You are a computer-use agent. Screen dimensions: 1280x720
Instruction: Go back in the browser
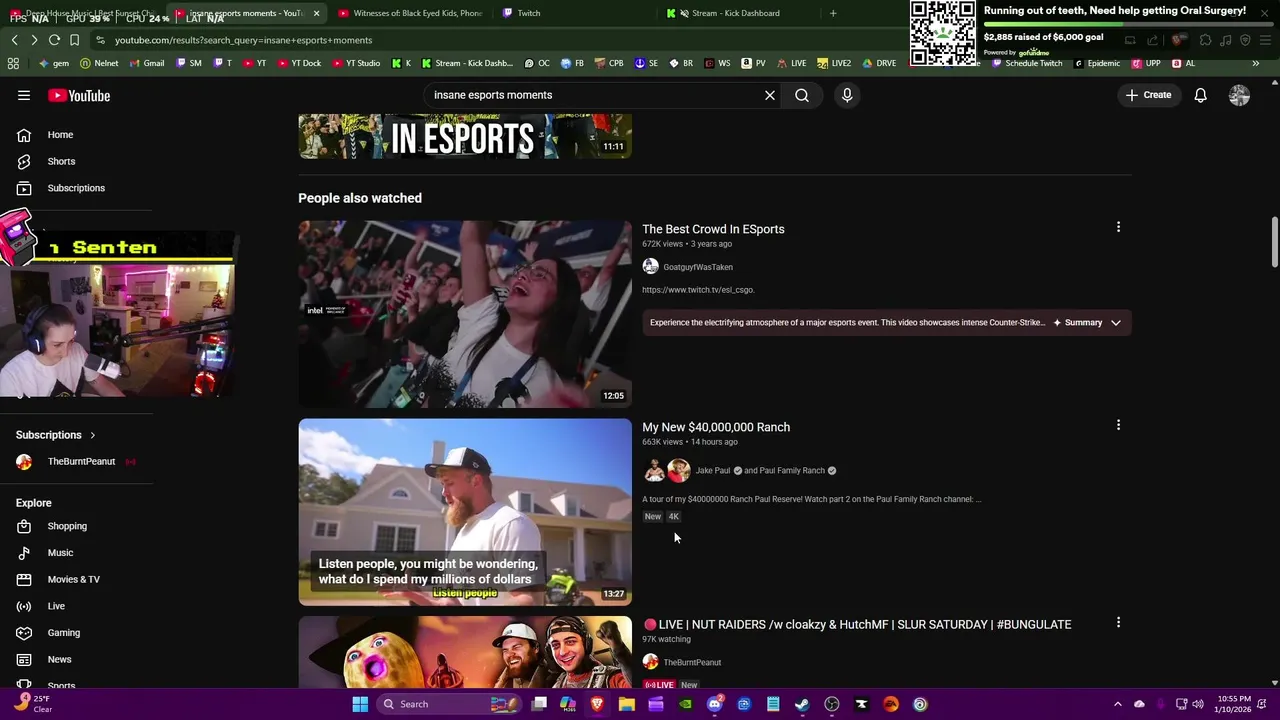coord(14,40)
